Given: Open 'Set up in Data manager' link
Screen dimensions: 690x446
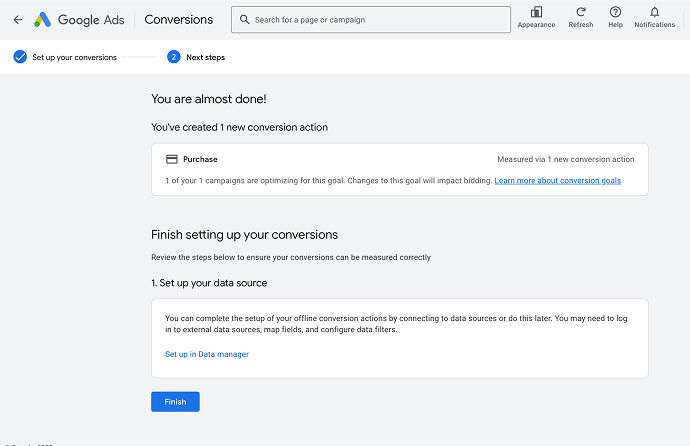Looking at the screenshot, I should 207,354.
